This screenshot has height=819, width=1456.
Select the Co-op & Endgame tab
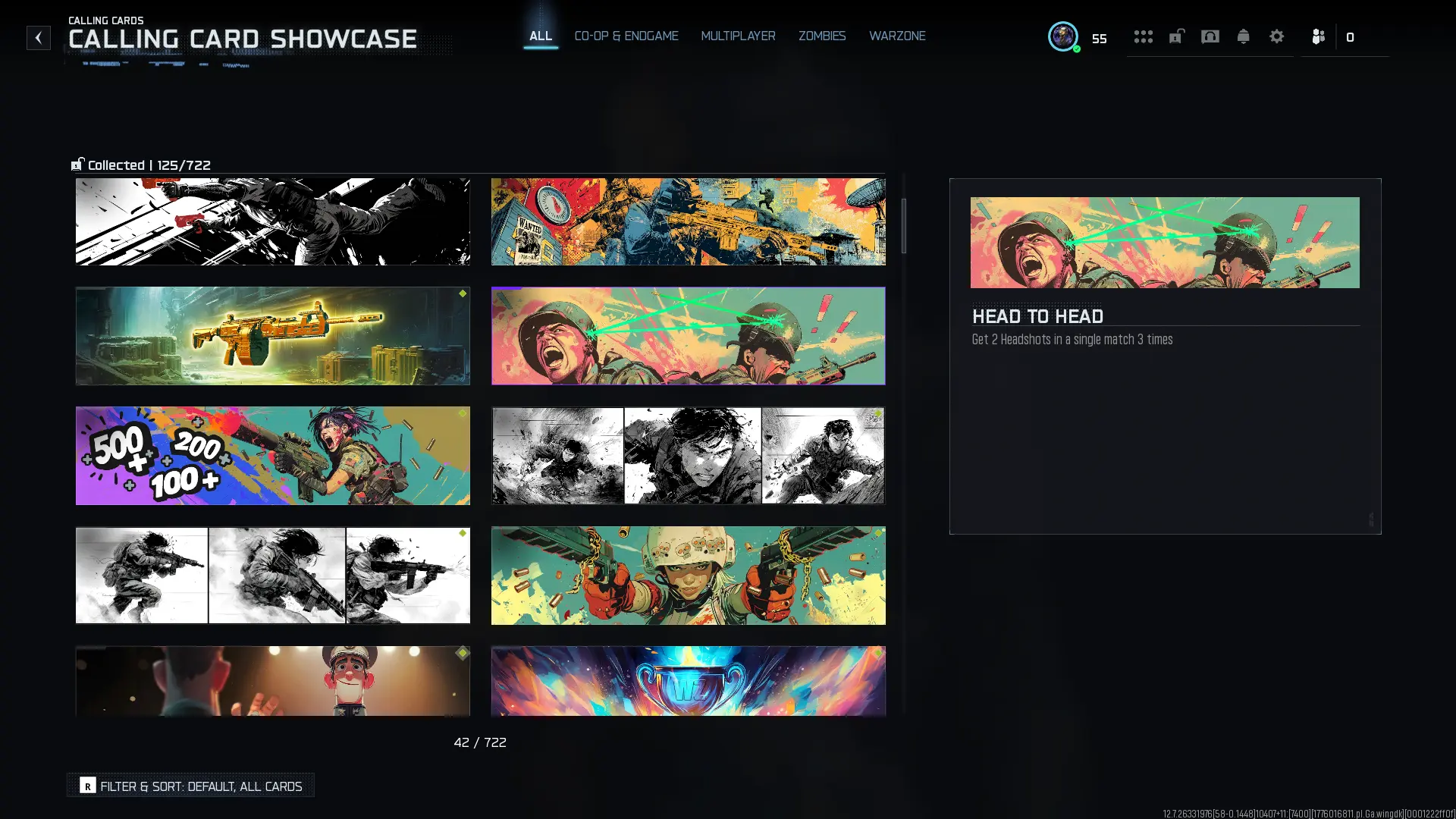626,36
